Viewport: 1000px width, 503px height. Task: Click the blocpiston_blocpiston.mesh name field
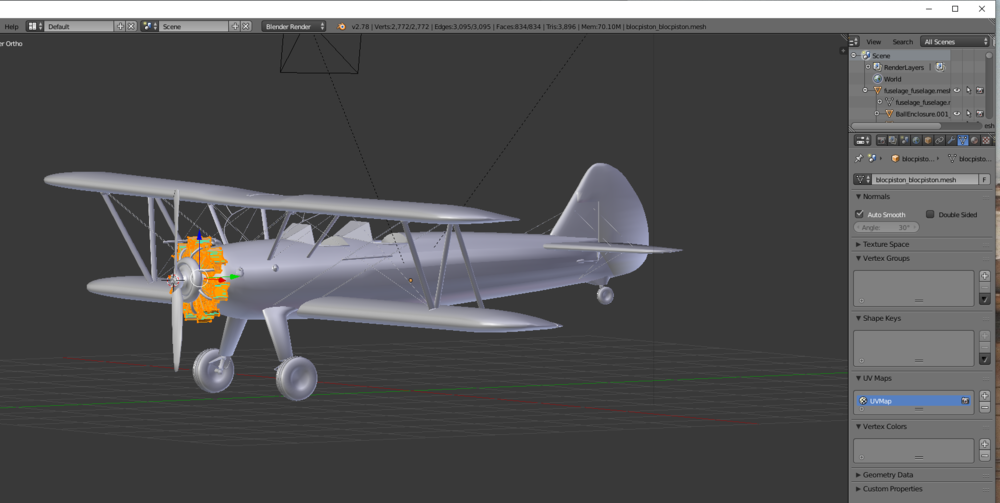click(925, 180)
